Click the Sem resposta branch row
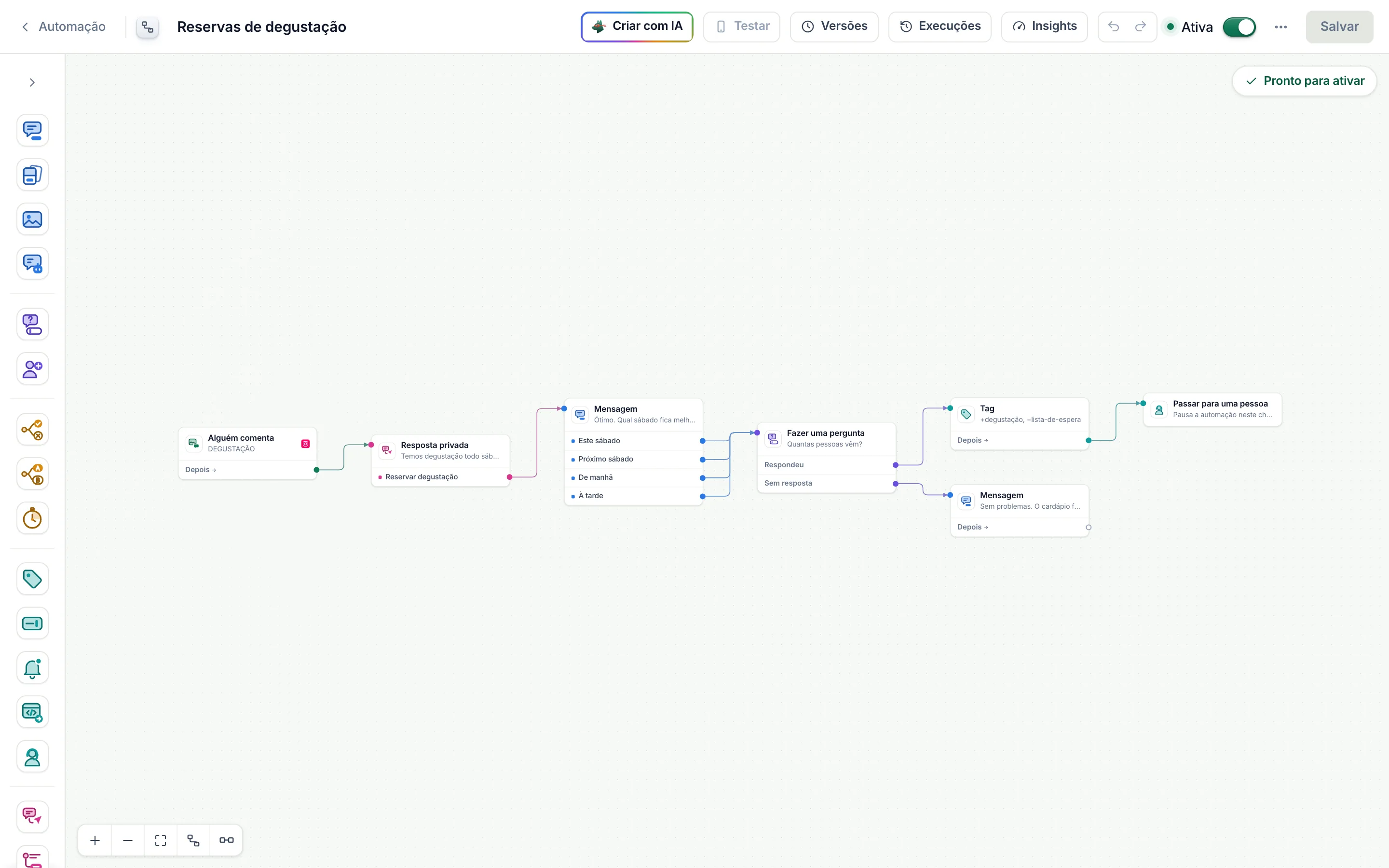Image resolution: width=1389 pixels, height=868 pixels. 826,483
